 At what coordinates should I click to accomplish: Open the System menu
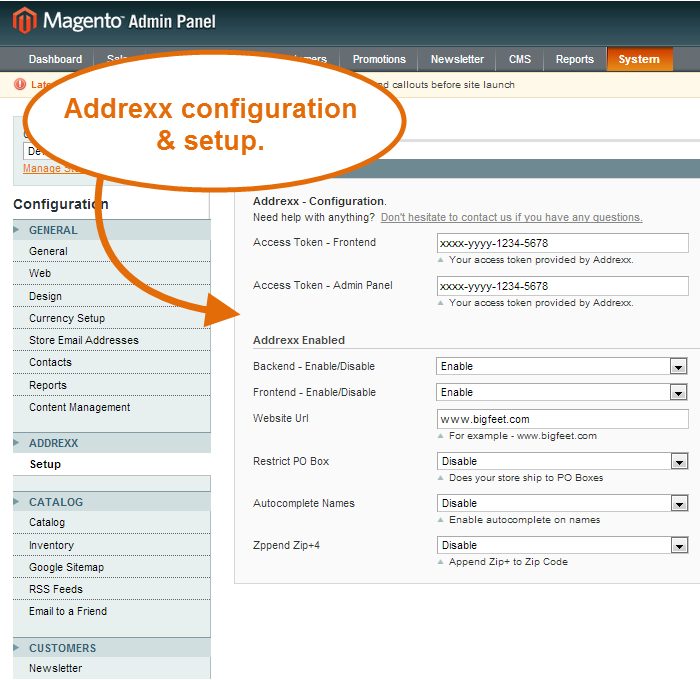tap(639, 59)
